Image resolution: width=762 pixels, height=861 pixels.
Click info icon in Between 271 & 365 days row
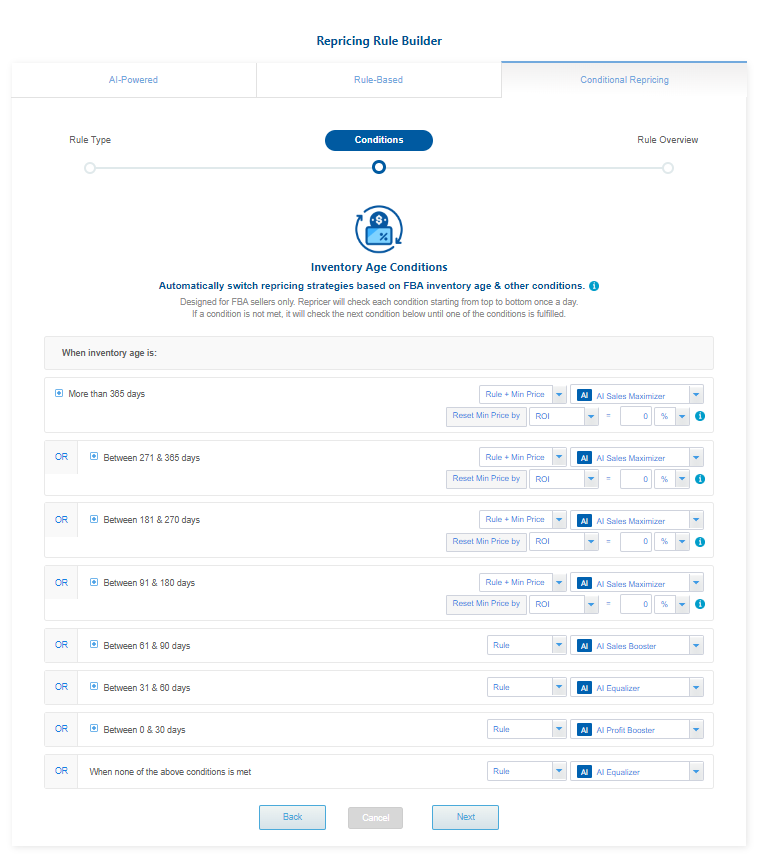tap(700, 479)
